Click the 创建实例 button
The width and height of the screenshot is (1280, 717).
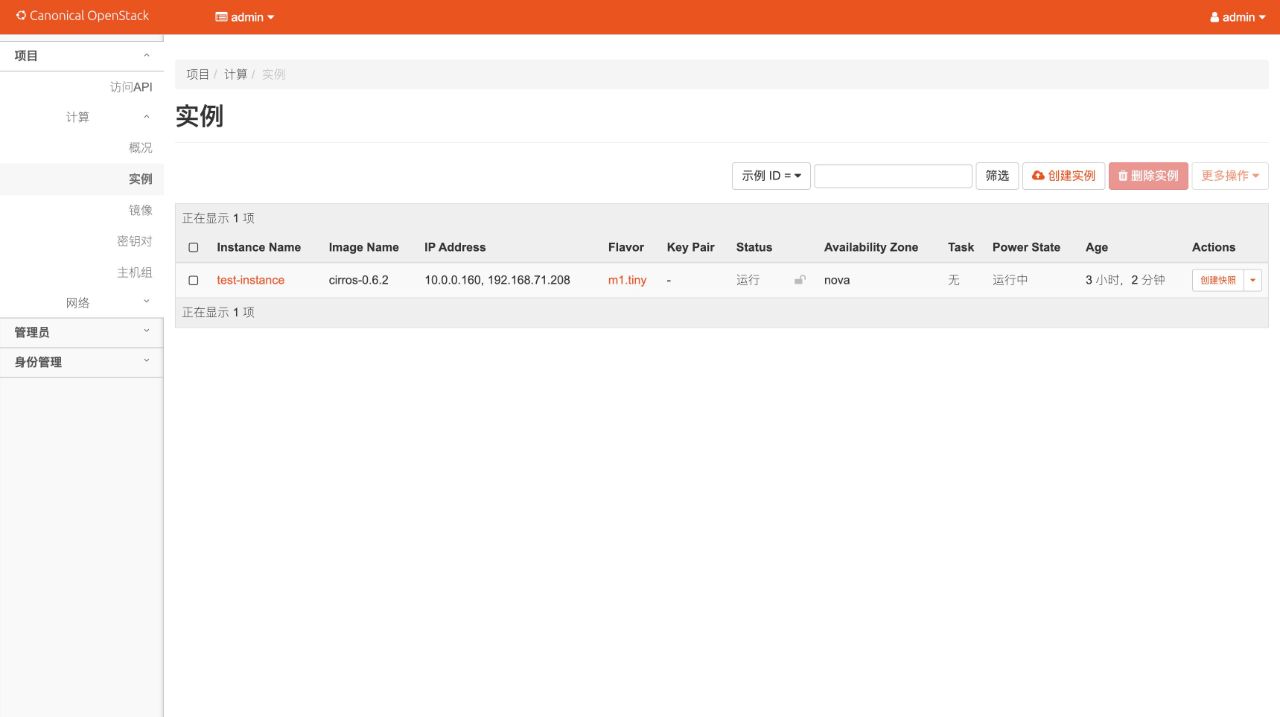pos(1063,176)
